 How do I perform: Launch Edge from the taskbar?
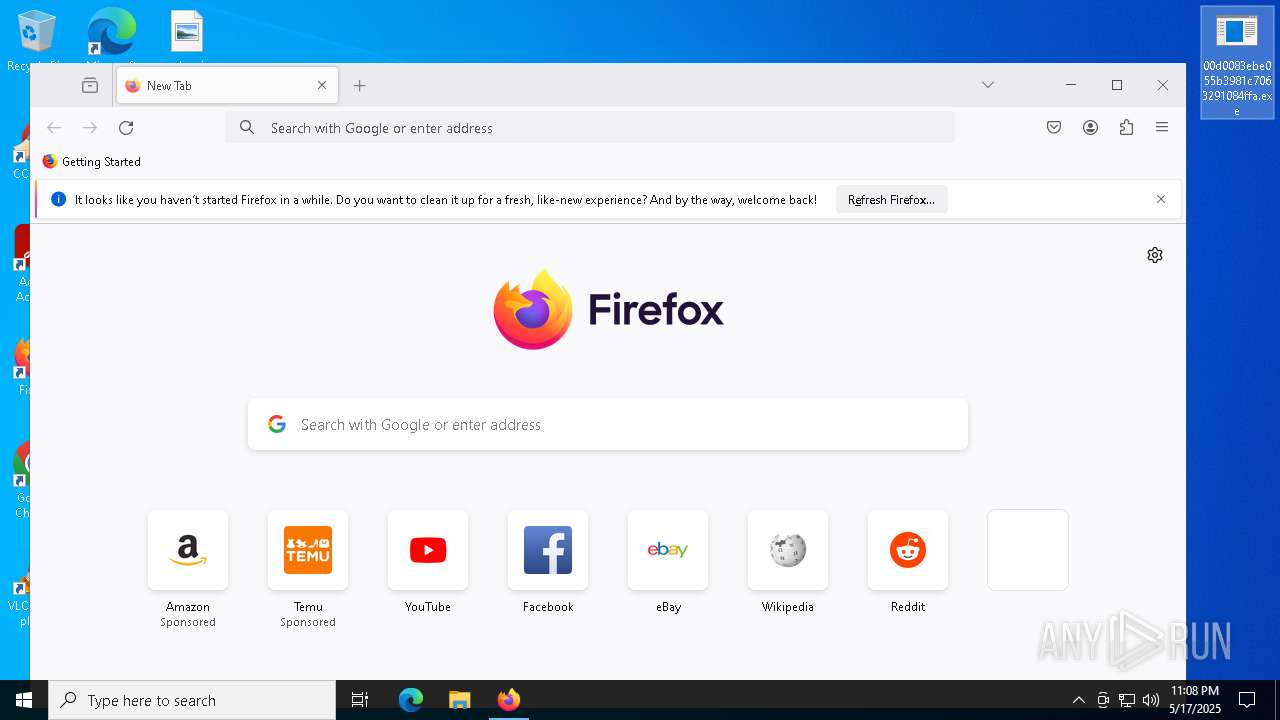tap(411, 700)
